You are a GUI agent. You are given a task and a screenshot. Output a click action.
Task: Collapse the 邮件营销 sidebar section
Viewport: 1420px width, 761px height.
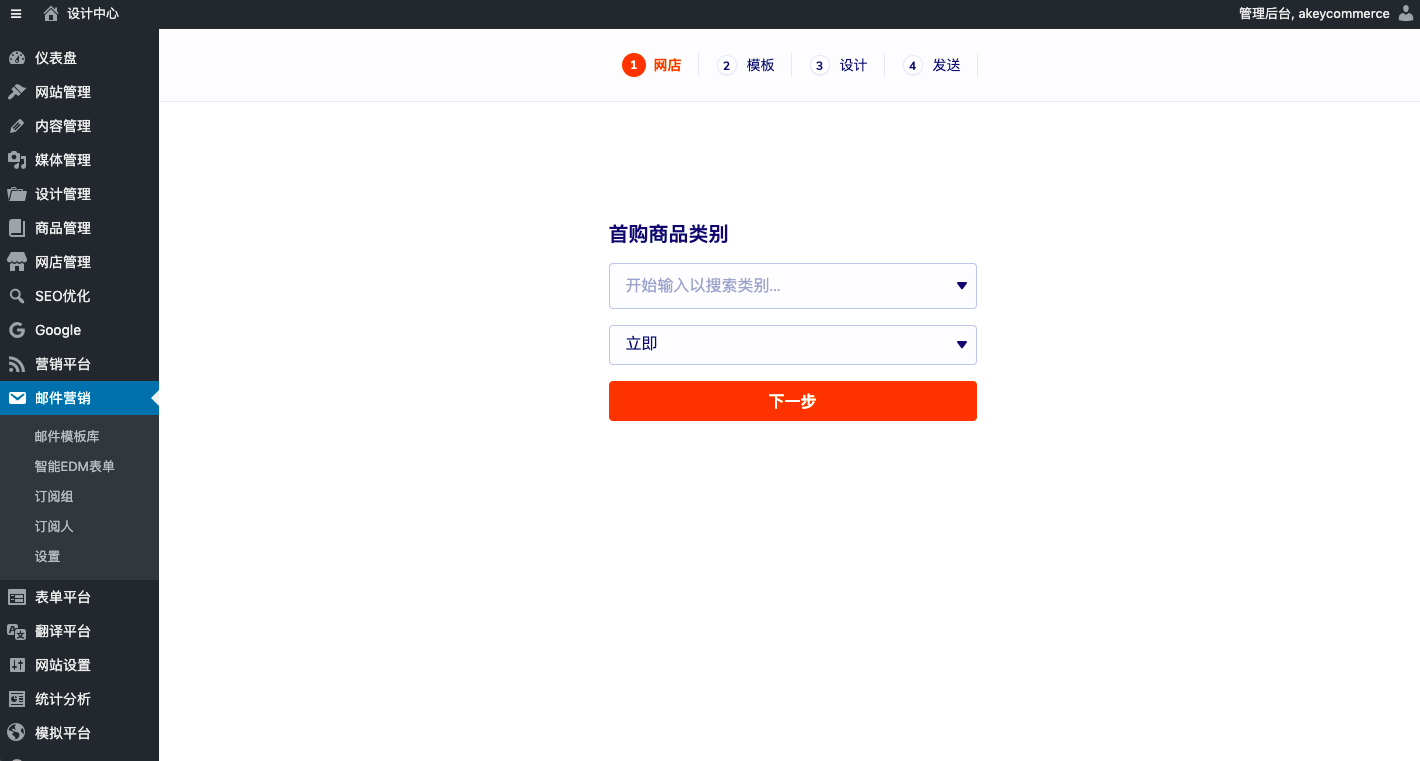point(62,398)
